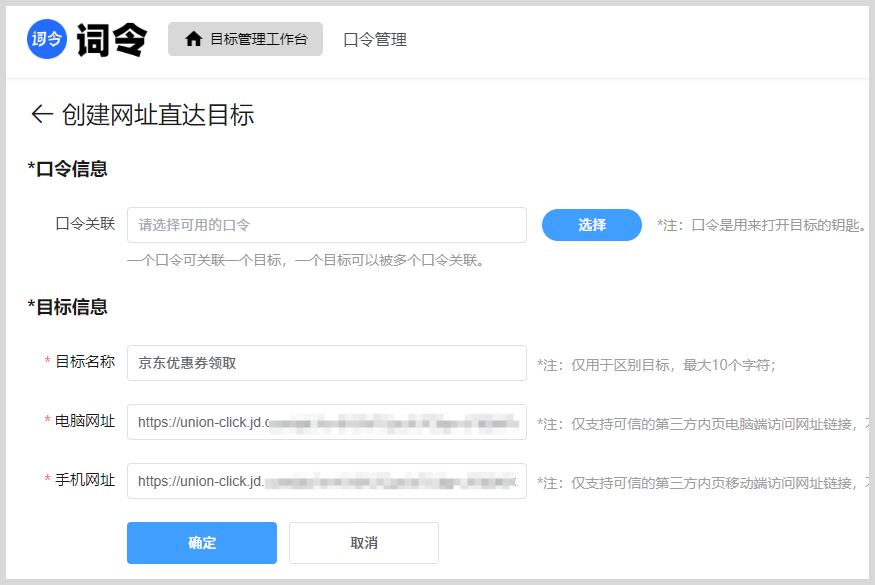Open the 目标管理工作台 tab
This screenshot has width=875, height=585.
[245, 39]
